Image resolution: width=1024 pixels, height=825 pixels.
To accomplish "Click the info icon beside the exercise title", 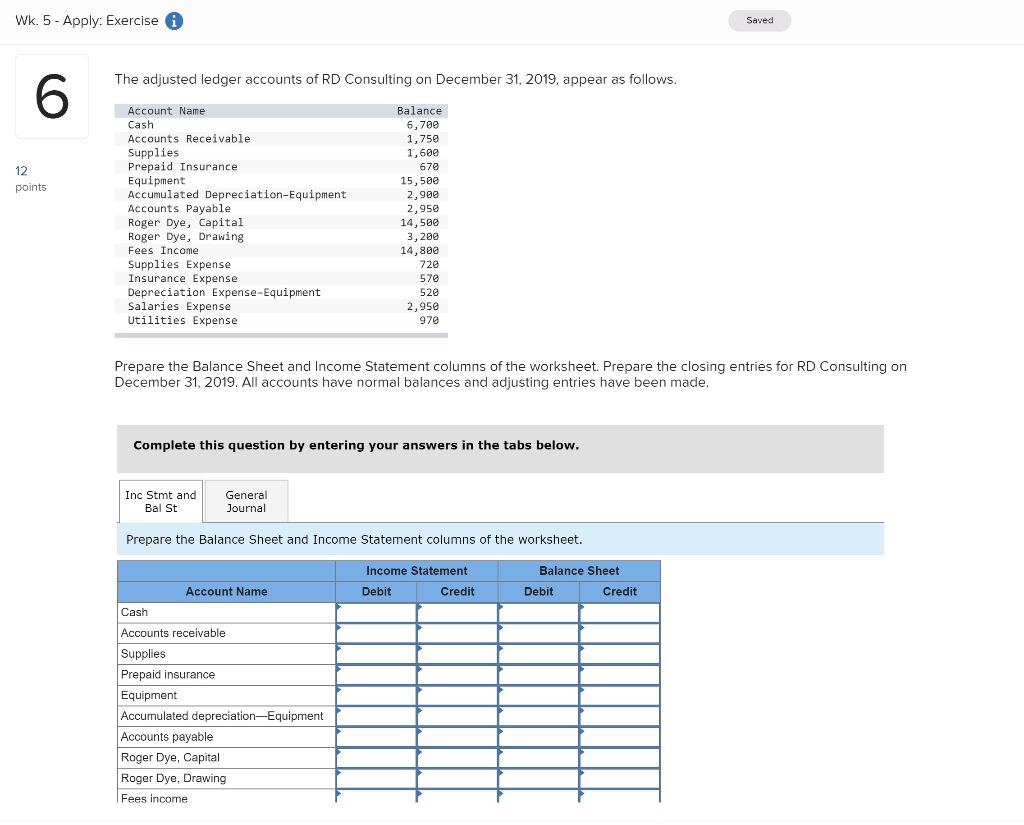I will (x=174, y=20).
